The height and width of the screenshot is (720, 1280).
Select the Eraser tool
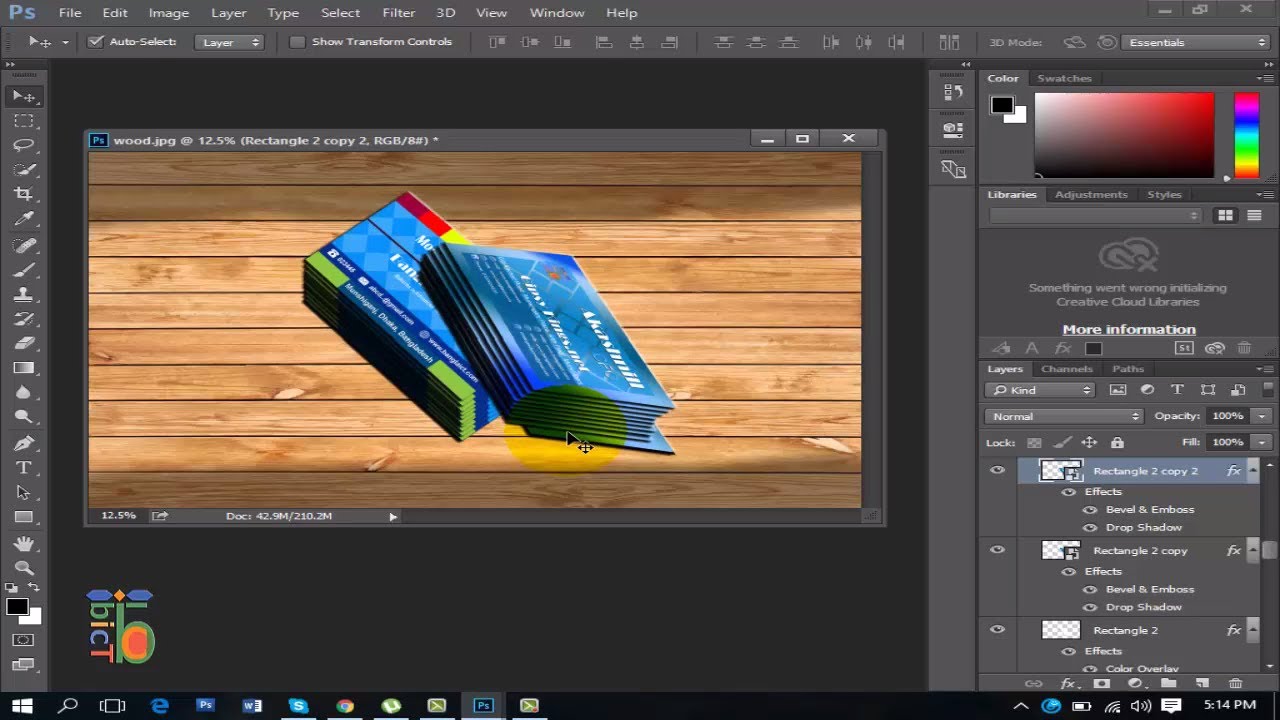(x=24, y=344)
